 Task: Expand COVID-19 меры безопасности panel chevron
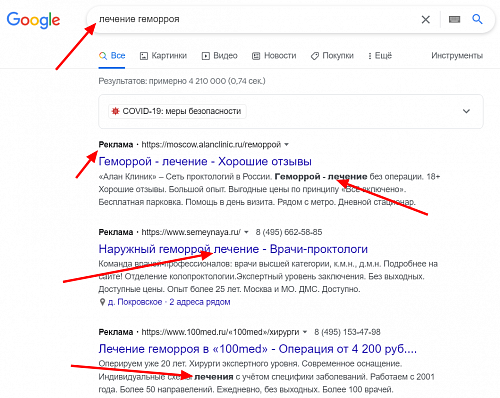[466, 111]
